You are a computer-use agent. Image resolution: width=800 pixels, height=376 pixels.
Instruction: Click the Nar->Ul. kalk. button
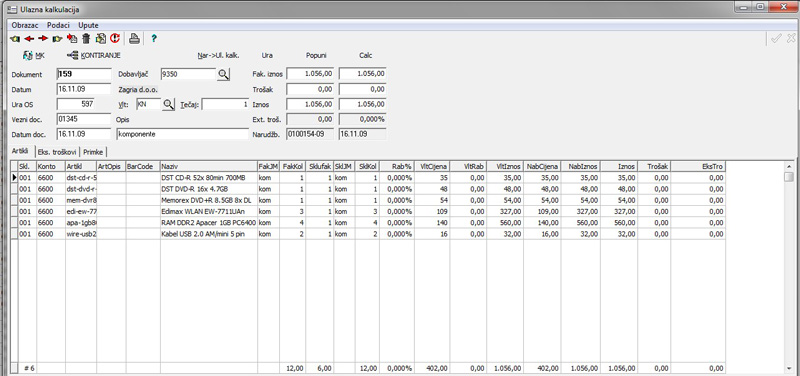218,56
